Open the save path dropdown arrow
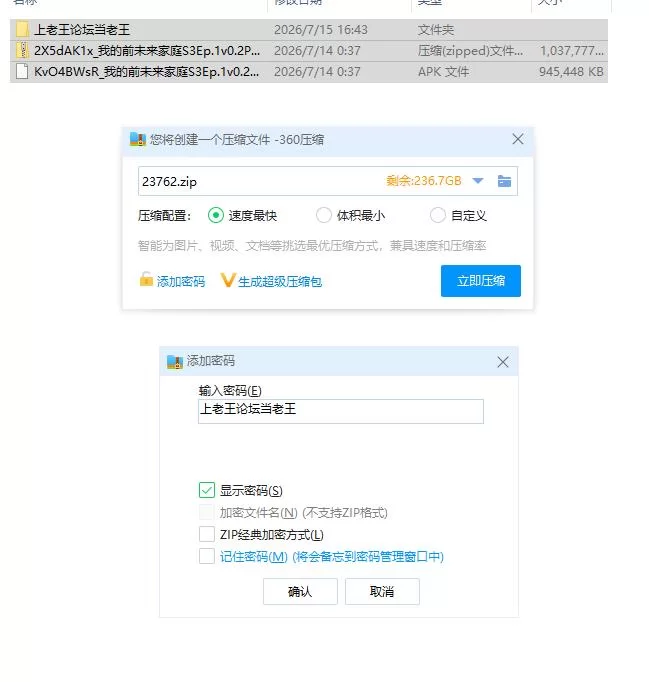 tap(478, 181)
